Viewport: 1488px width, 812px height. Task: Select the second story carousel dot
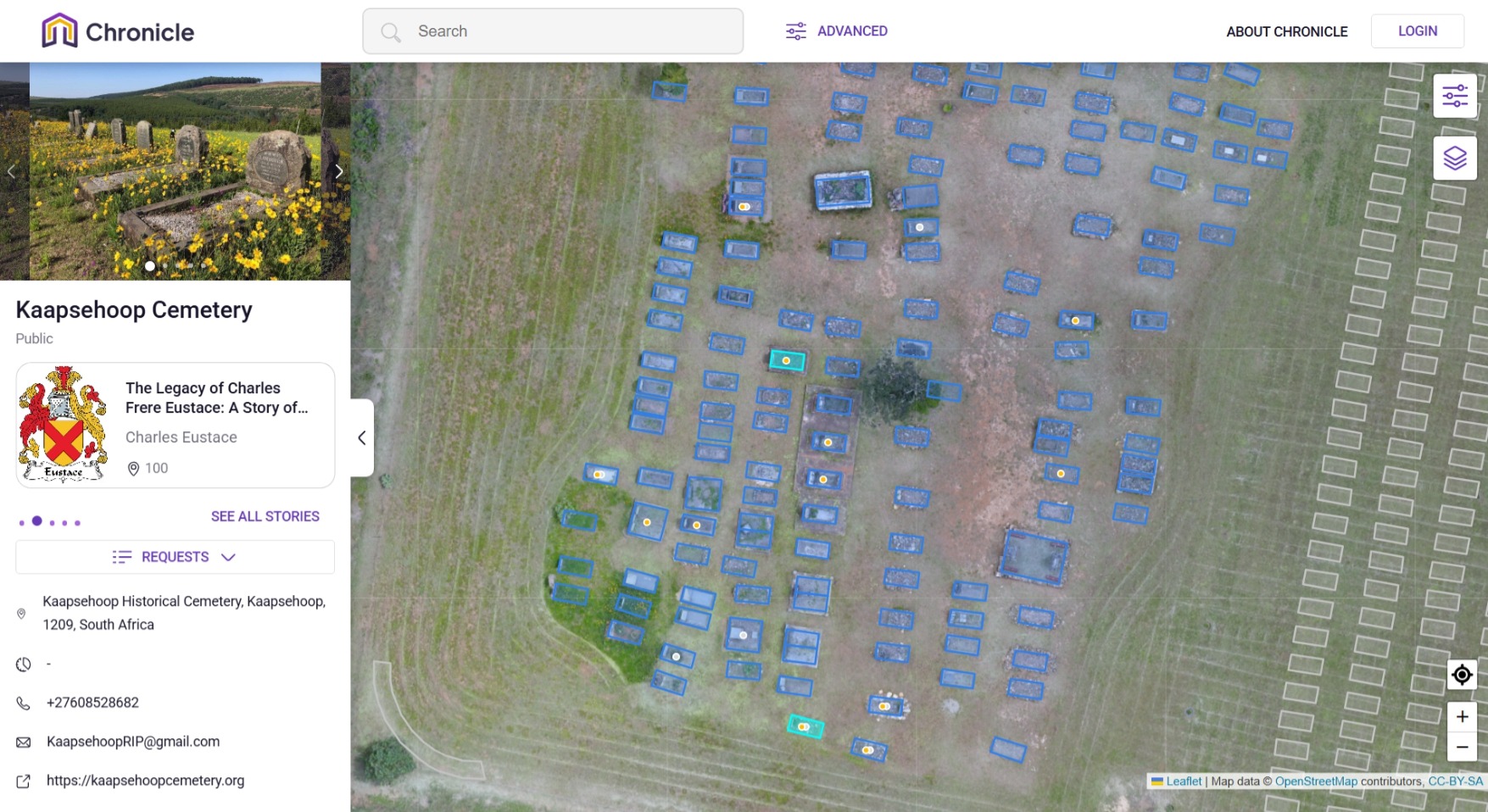tap(36, 521)
